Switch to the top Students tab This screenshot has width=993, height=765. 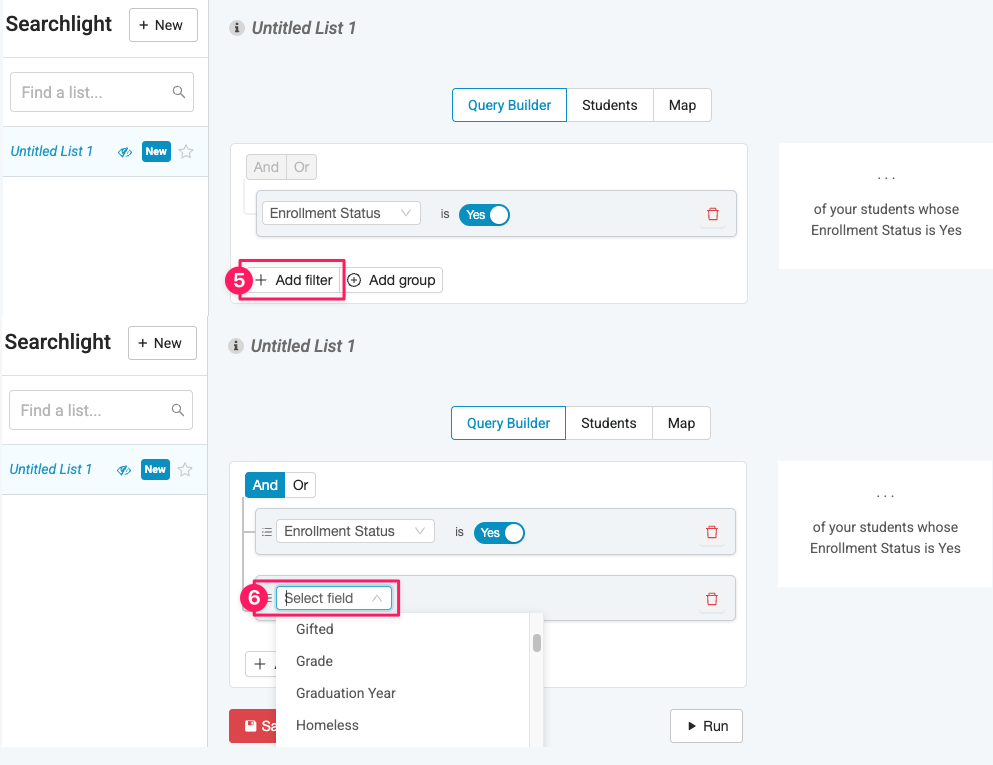[x=610, y=105]
